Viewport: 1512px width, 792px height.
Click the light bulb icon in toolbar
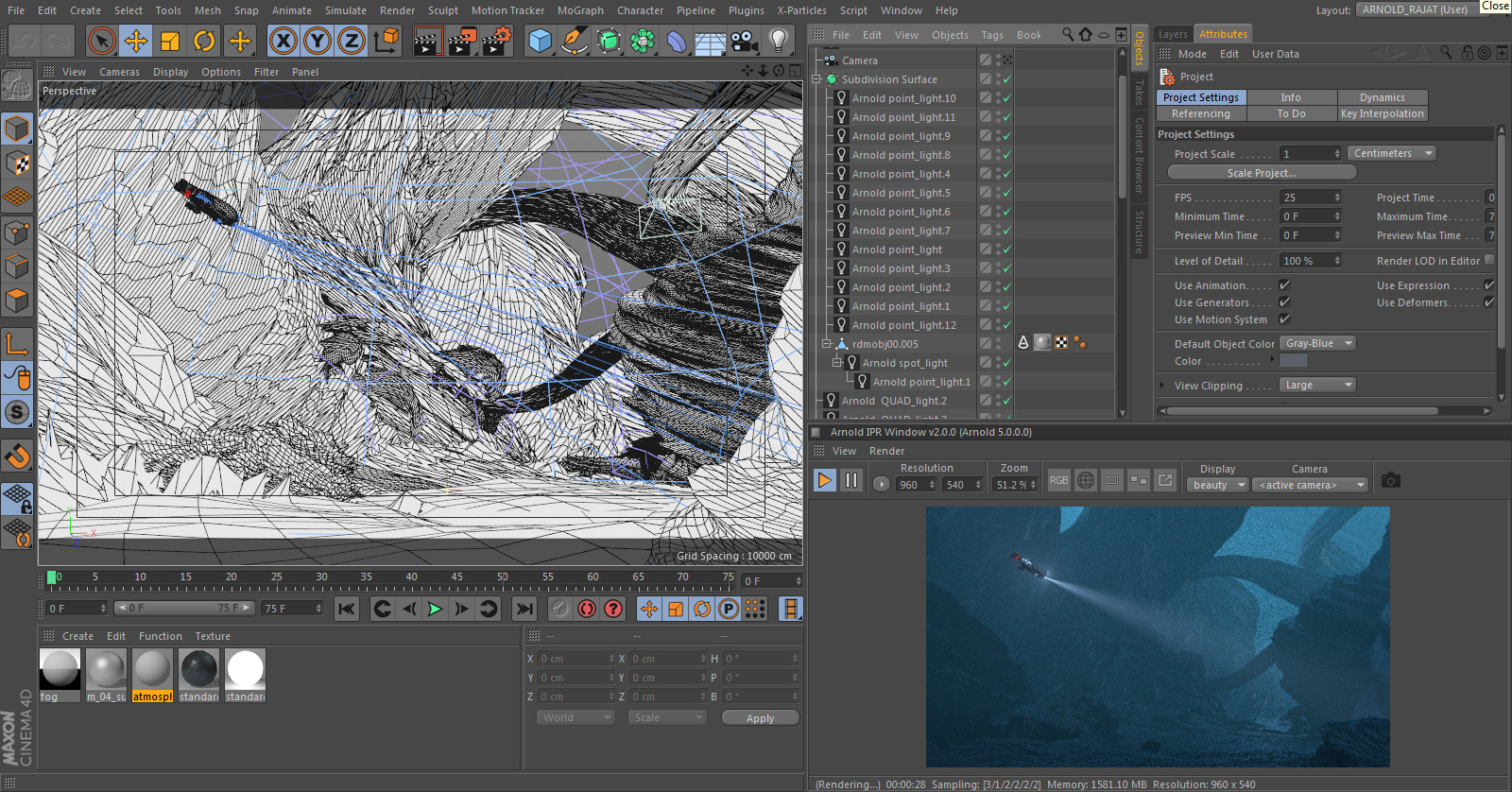(x=778, y=41)
